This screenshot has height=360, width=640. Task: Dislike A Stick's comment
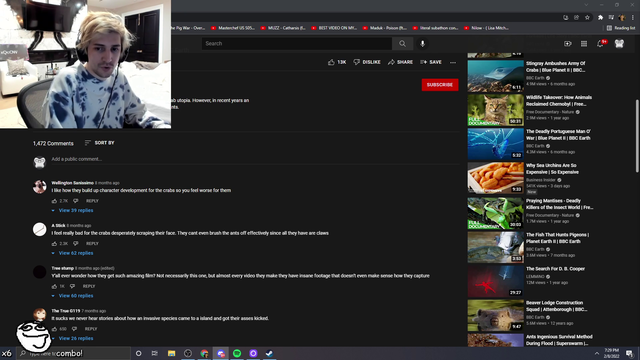(x=76, y=244)
